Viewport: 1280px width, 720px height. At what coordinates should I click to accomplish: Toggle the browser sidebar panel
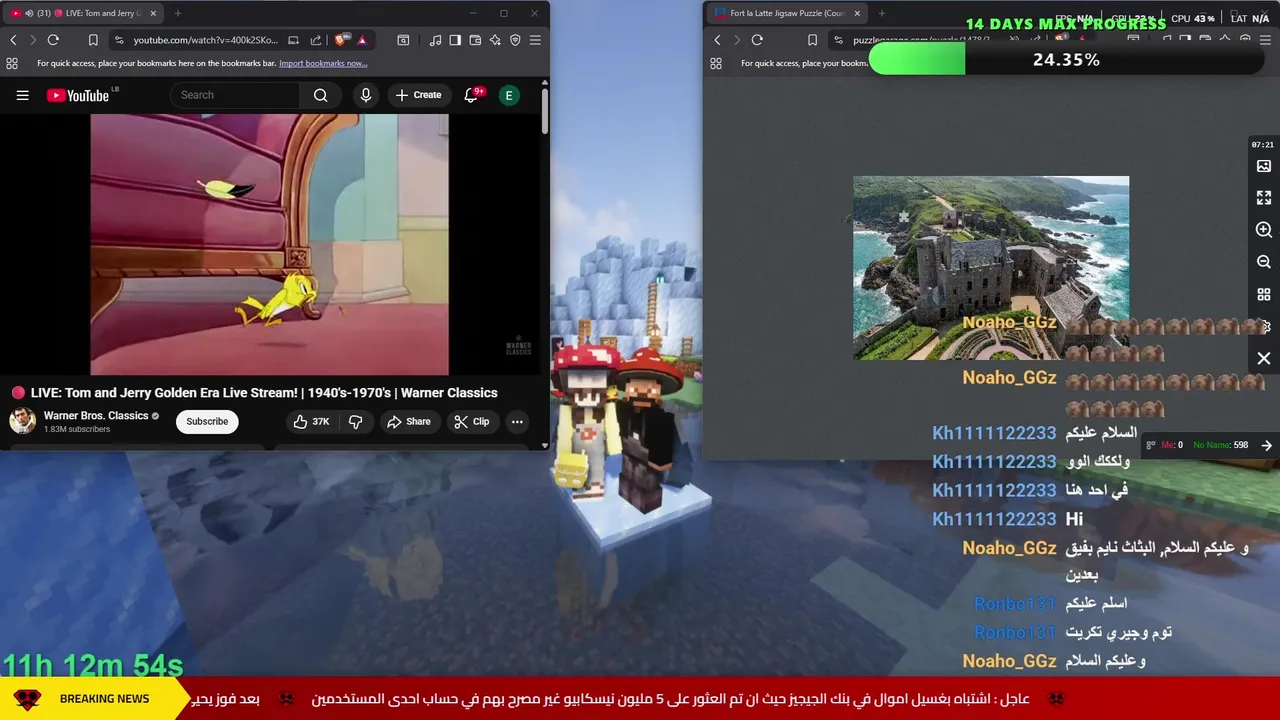pyautogui.click(x=455, y=40)
